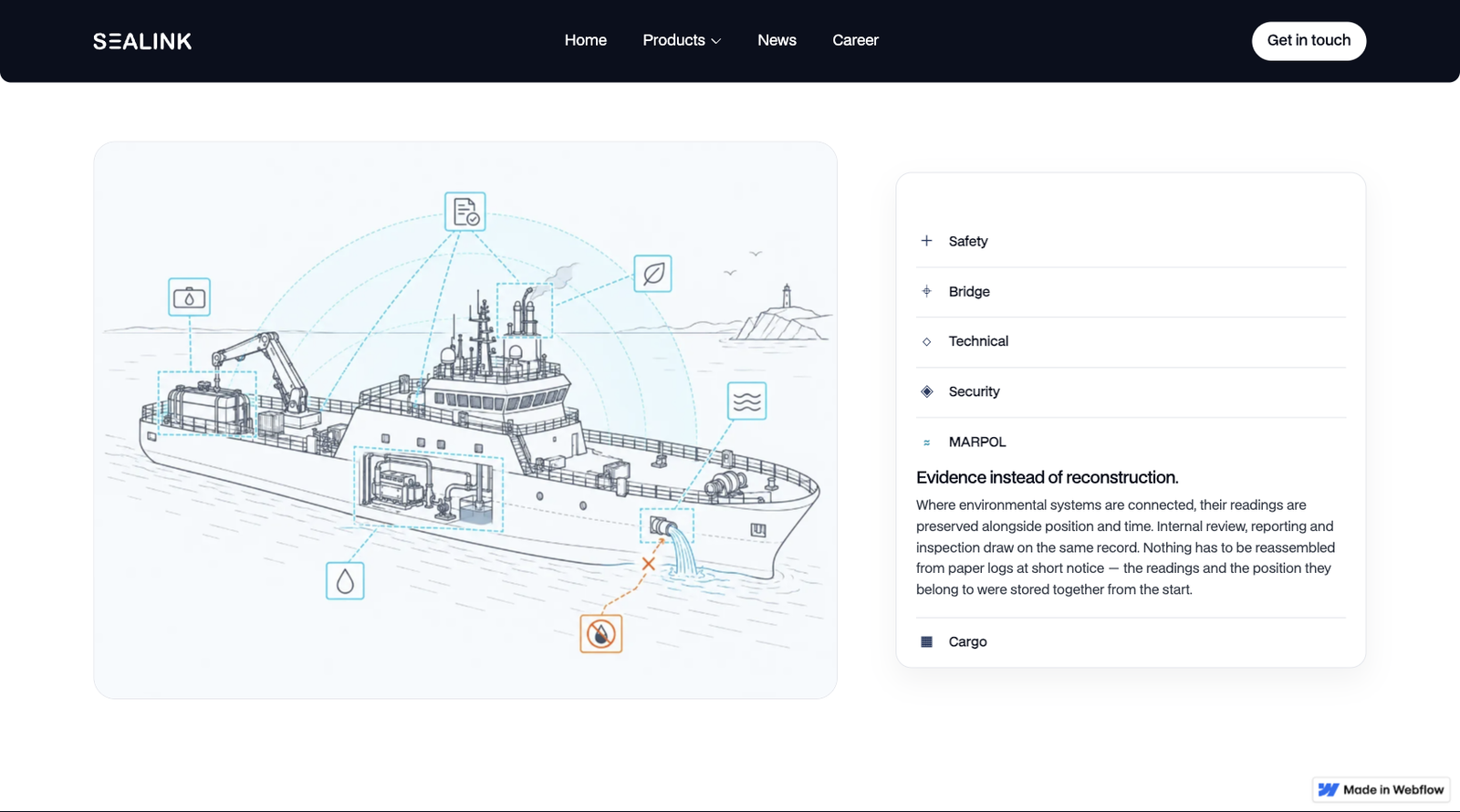This screenshot has width=1460, height=812.
Task: Expand the Security accordion item
Action: [1131, 392]
